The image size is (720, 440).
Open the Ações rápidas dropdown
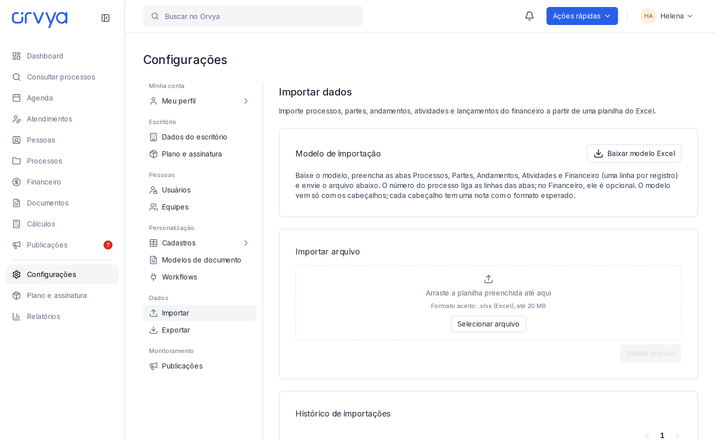[x=582, y=16]
